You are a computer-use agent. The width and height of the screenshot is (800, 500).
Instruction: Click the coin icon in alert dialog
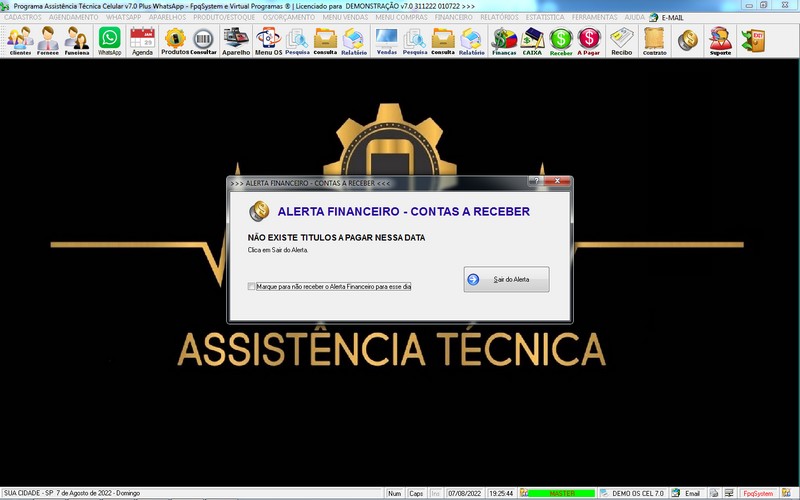tap(259, 211)
